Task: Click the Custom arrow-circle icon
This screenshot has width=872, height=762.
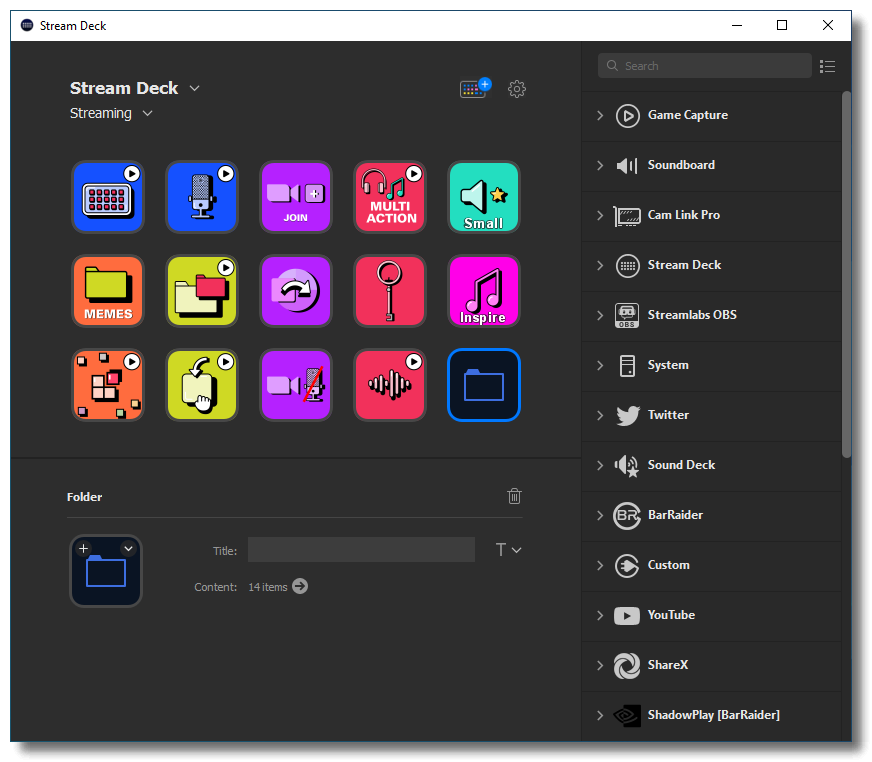Action: (x=627, y=566)
